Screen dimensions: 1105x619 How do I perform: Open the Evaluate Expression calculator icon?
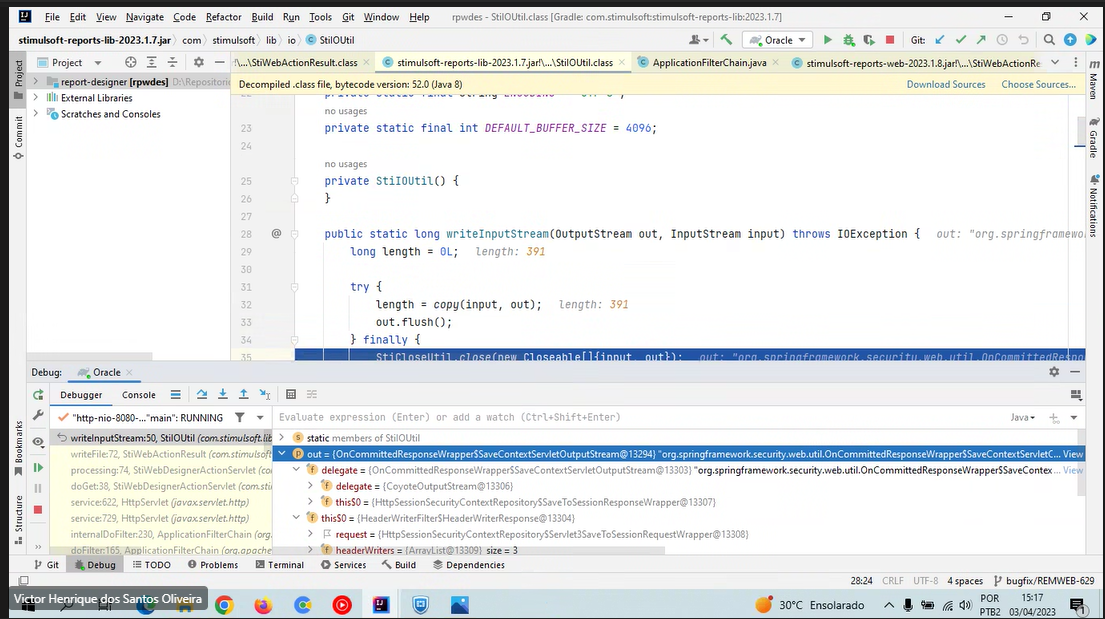(291, 395)
